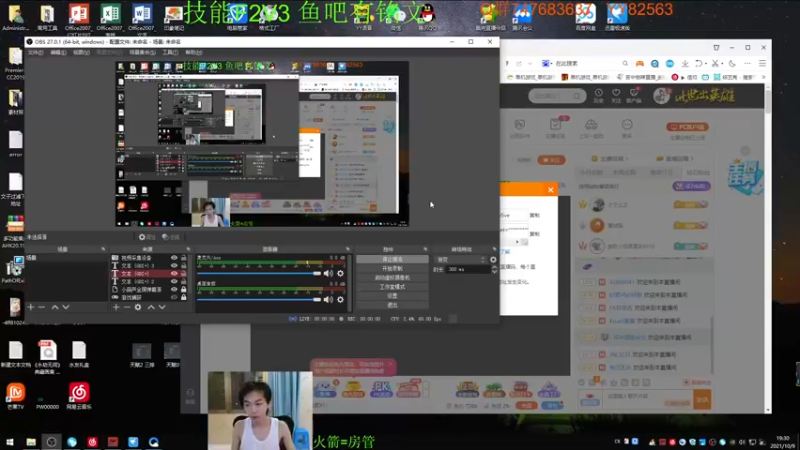
Task: Move the scene down in the scenes list
Action: (x=66, y=307)
